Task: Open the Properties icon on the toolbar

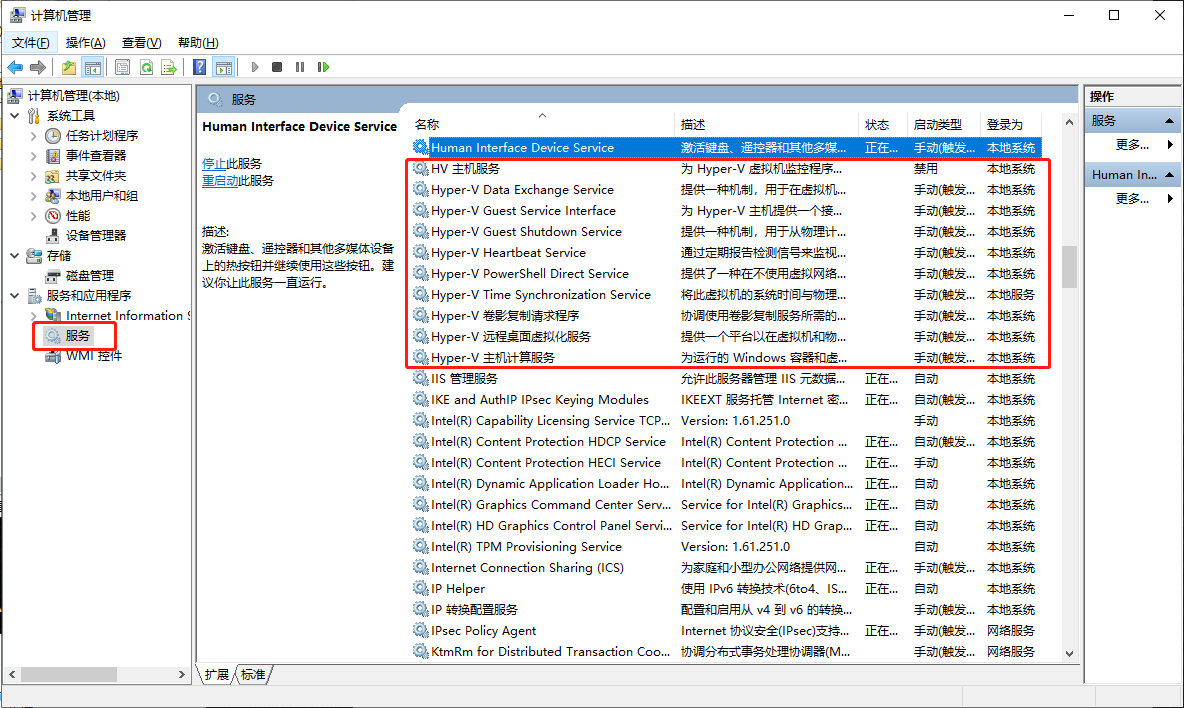Action: [x=121, y=67]
